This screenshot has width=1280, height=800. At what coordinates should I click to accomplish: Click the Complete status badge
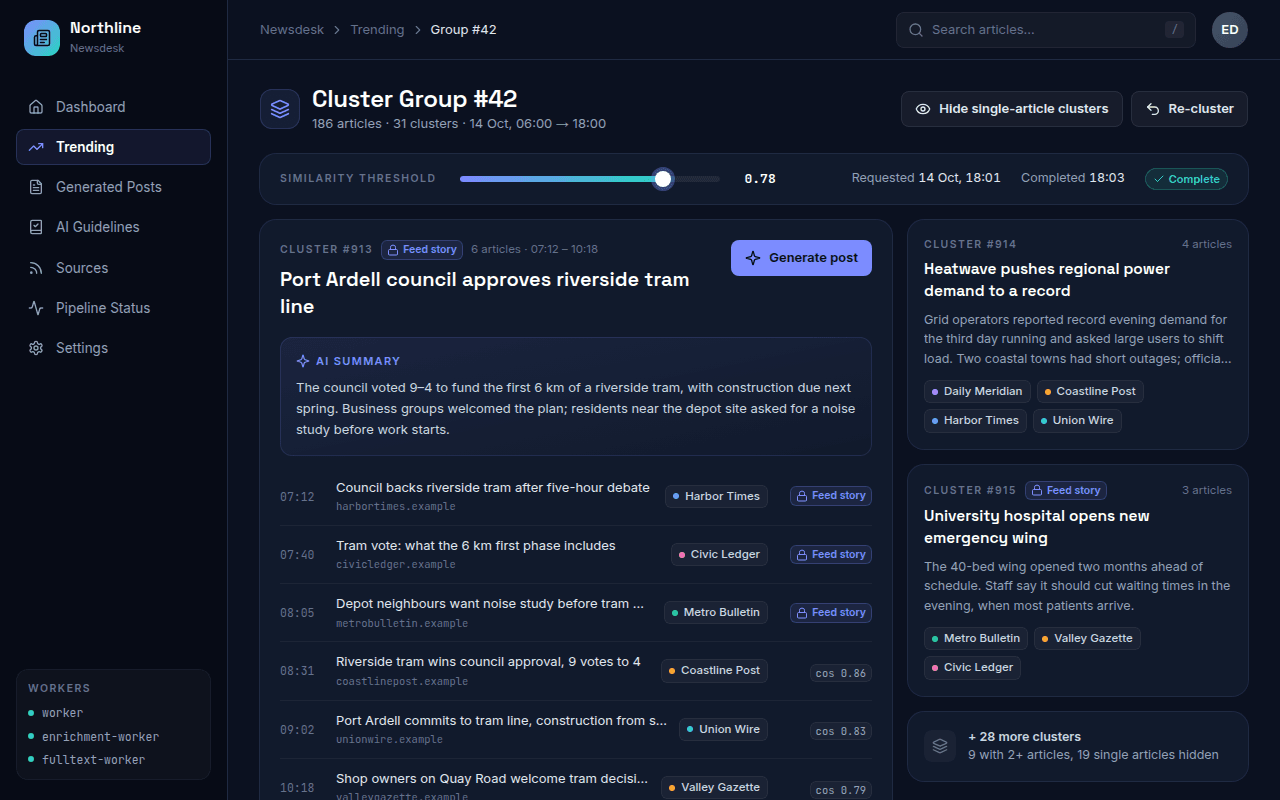1186,179
